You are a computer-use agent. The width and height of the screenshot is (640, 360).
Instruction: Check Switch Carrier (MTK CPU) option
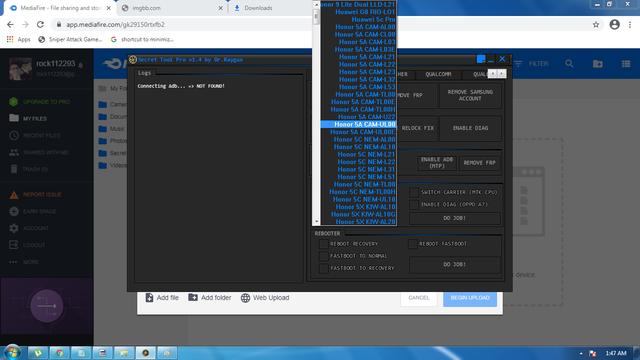(414, 192)
